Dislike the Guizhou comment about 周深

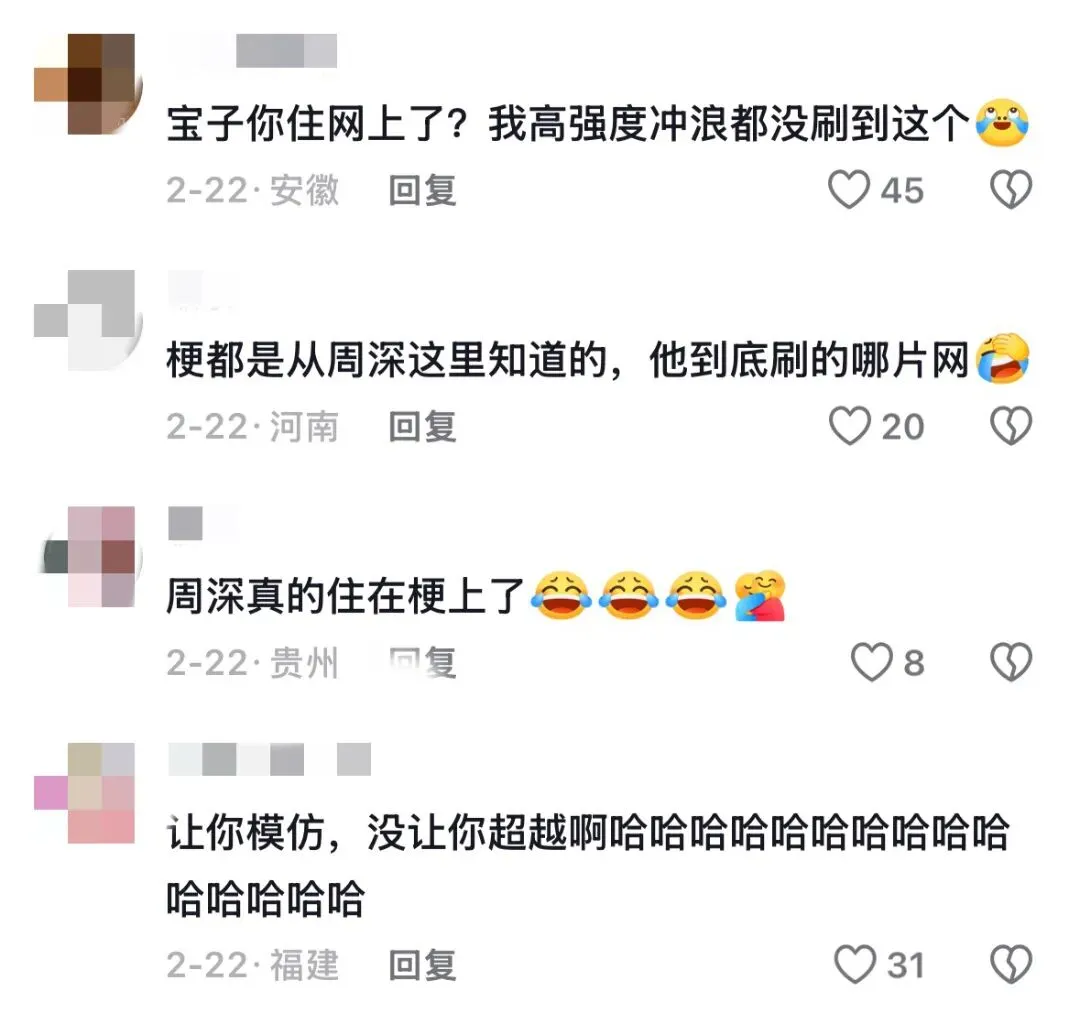click(x=1010, y=662)
